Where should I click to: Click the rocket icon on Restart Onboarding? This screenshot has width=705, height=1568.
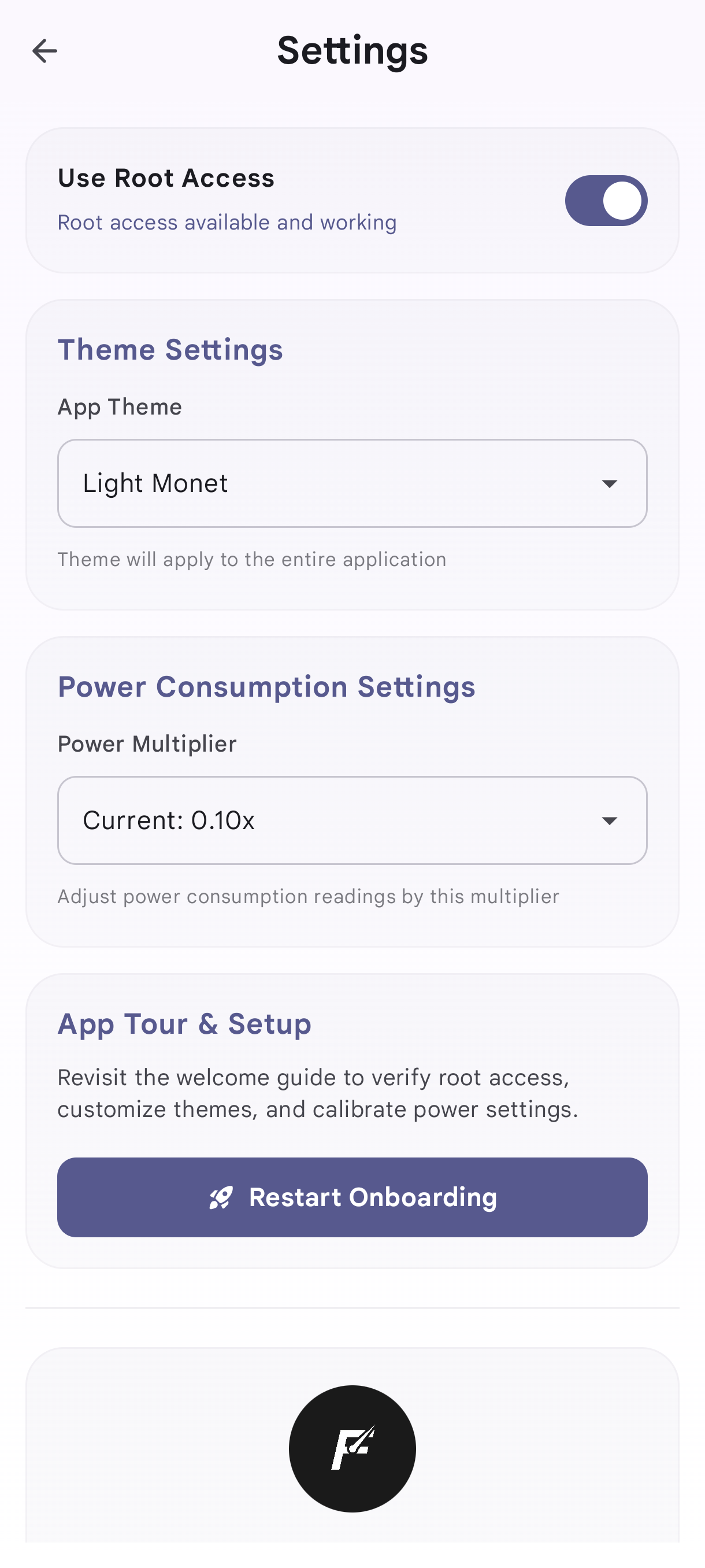tap(221, 1197)
